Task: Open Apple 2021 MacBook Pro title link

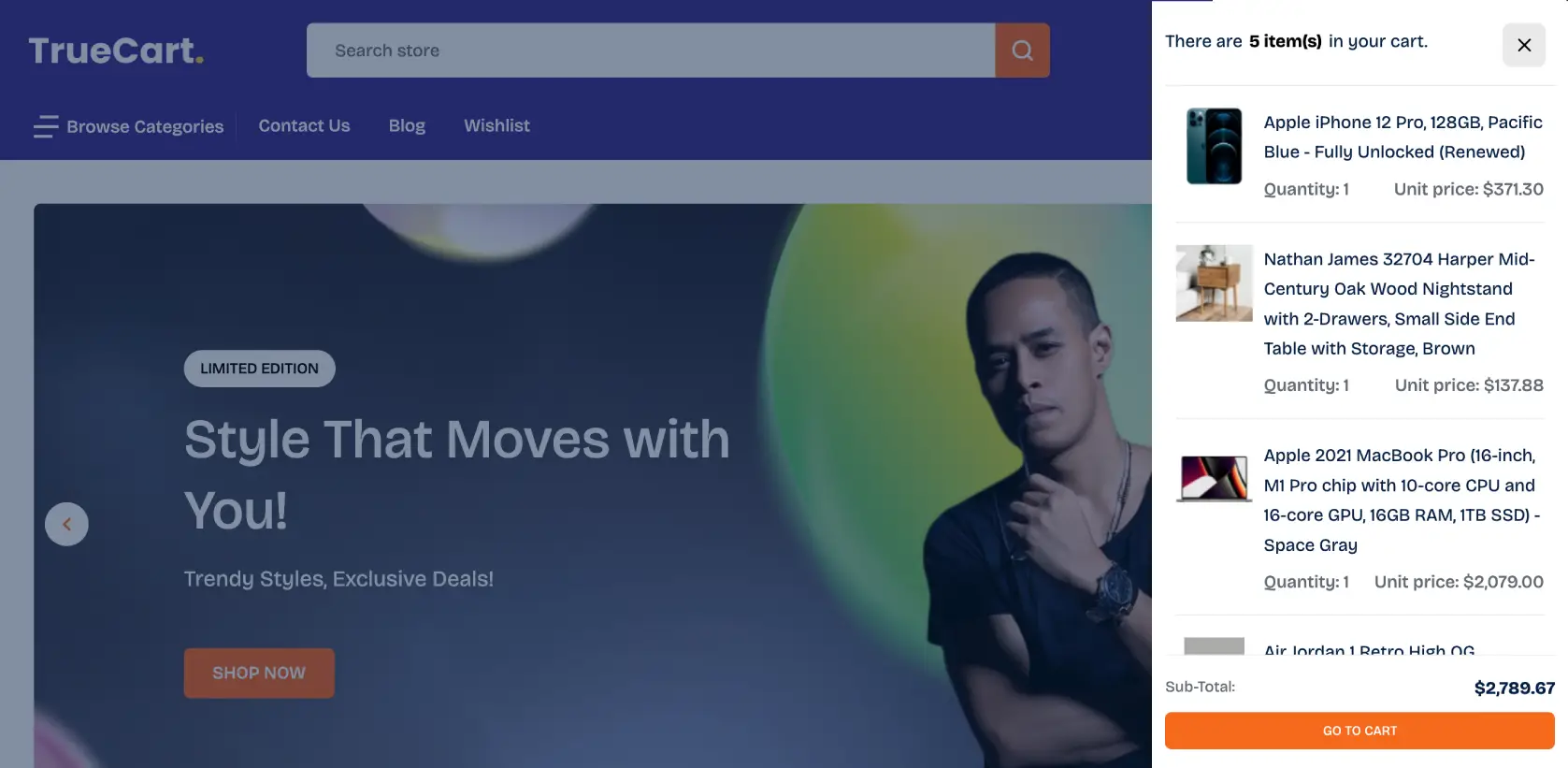Action: point(1402,500)
